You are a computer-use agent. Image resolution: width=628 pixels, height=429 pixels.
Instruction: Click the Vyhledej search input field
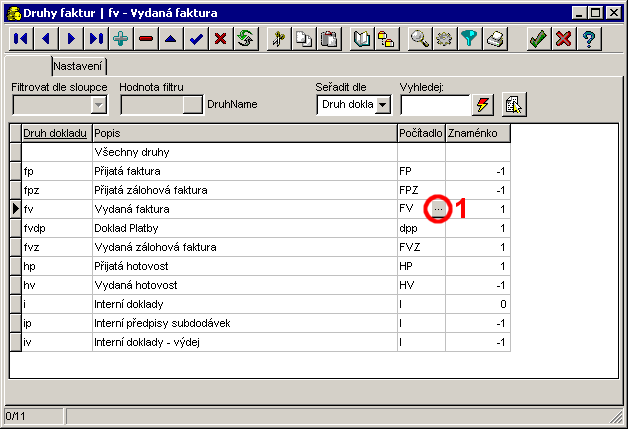pos(434,105)
